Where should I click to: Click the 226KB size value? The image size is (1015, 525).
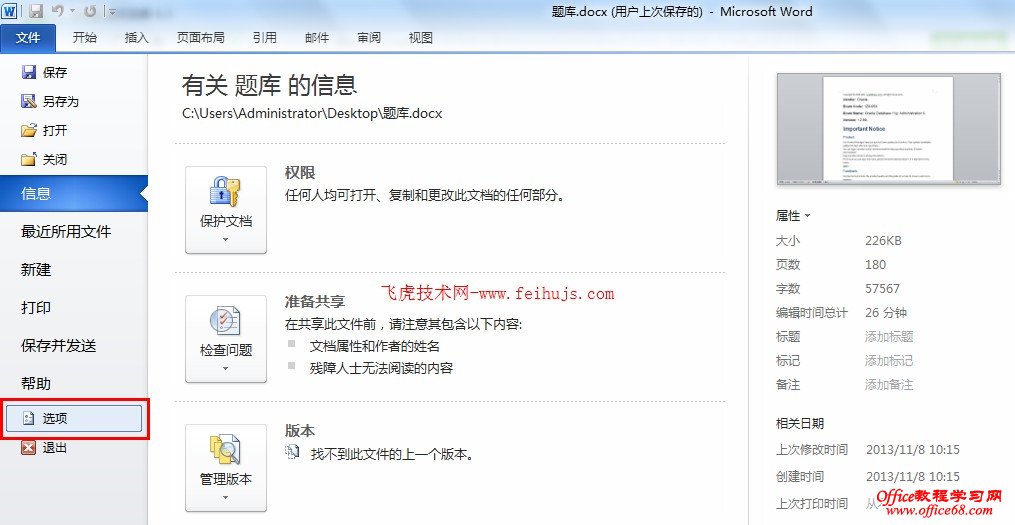point(883,241)
